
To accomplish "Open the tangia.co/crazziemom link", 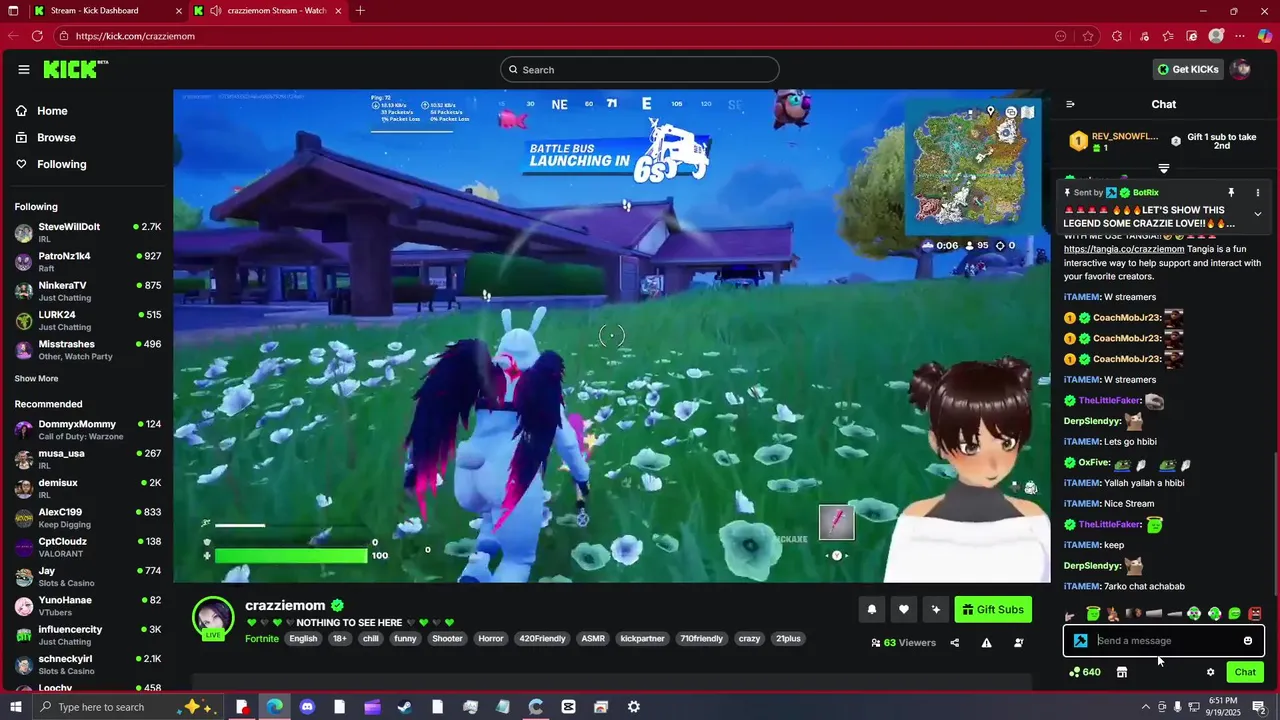I will coord(1124,249).
